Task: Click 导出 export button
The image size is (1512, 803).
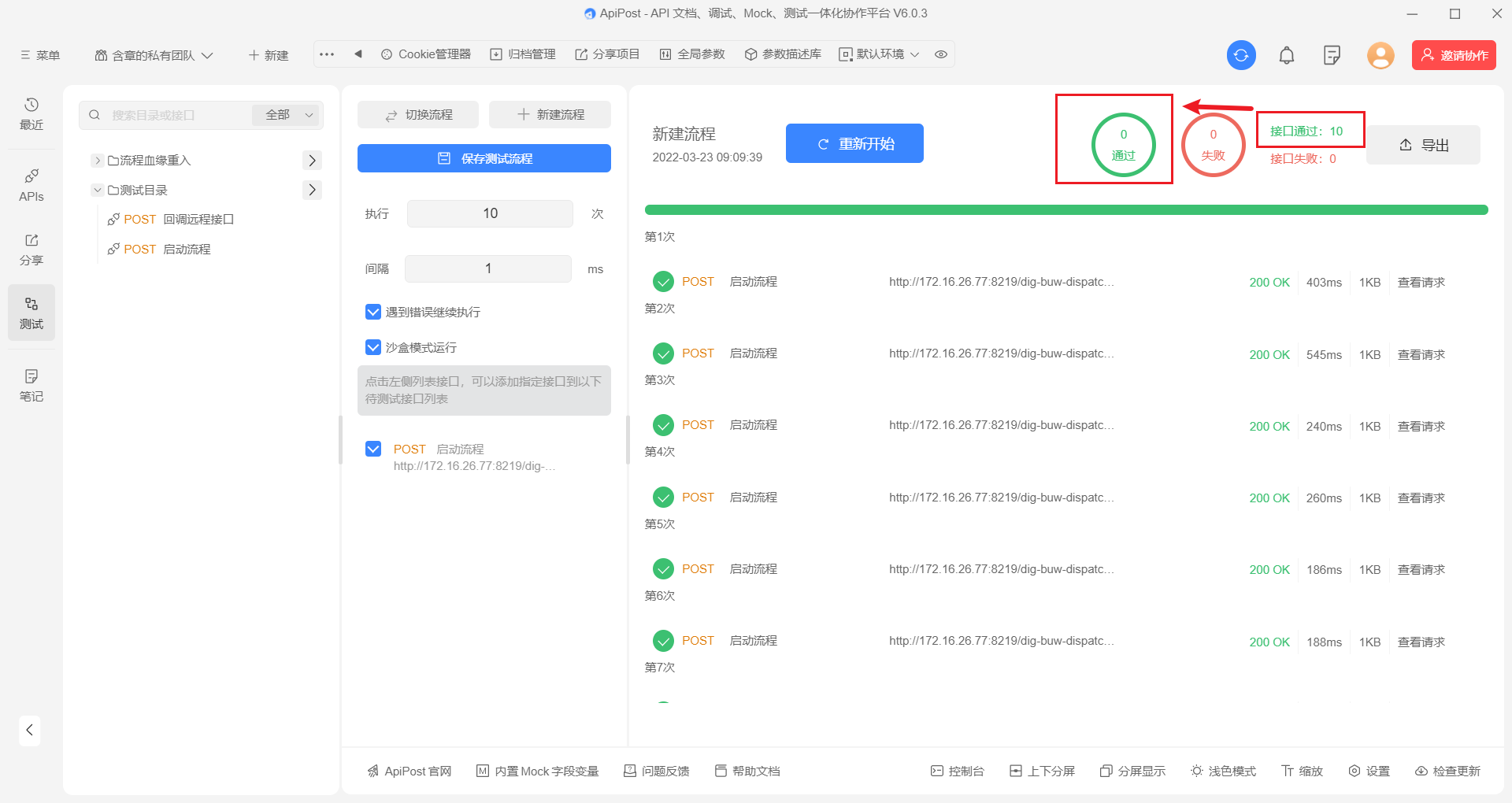Action: (1423, 145)
